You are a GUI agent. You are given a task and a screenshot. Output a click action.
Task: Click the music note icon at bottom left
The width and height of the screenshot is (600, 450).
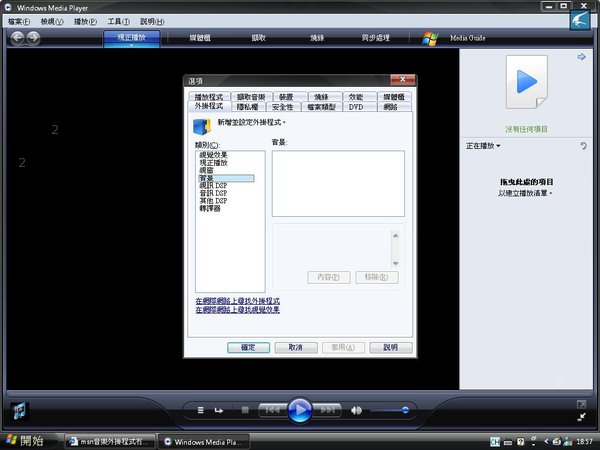pos(18,411)
